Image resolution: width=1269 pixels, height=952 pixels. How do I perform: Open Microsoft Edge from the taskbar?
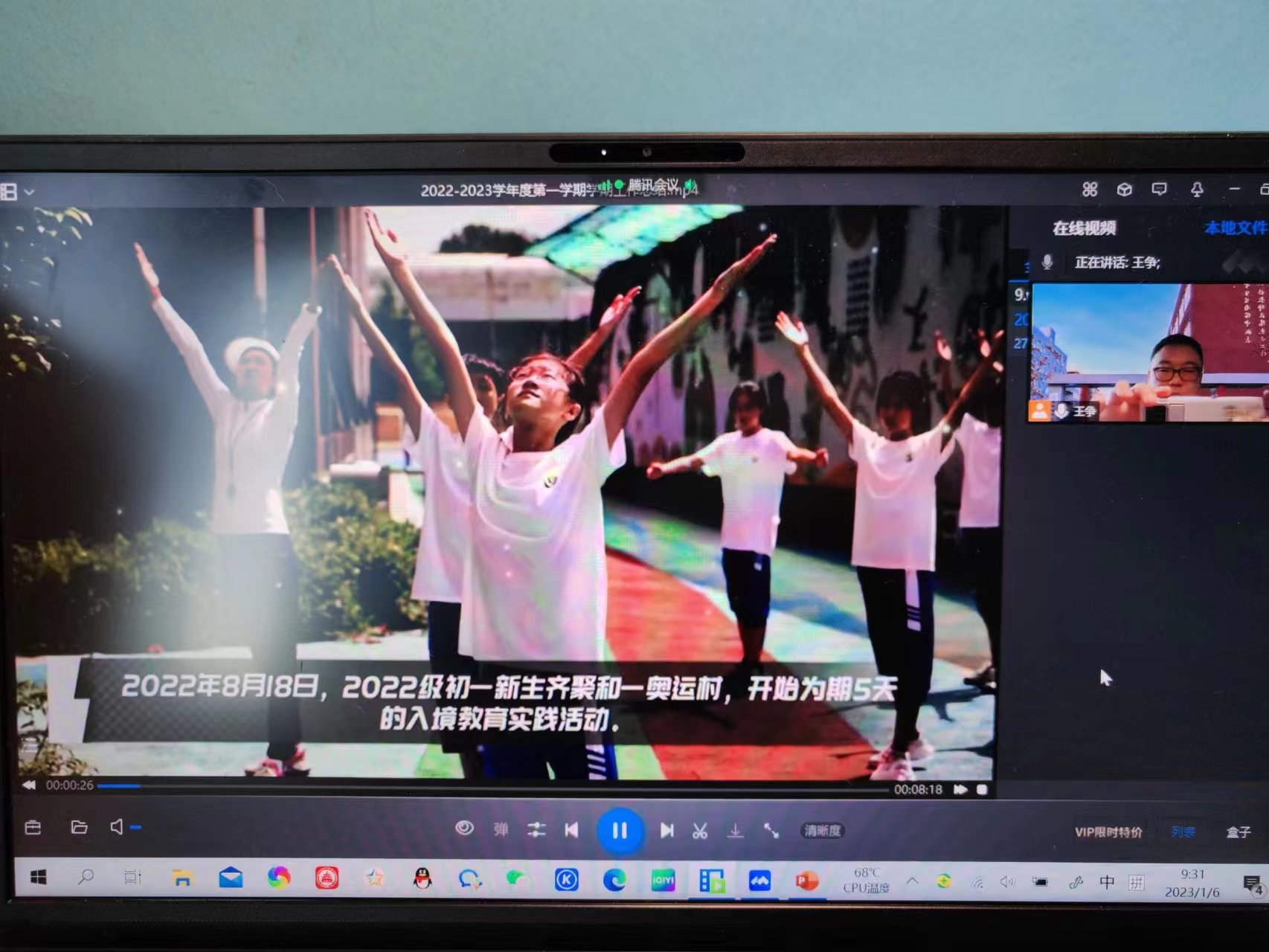(x=614, y=881)
